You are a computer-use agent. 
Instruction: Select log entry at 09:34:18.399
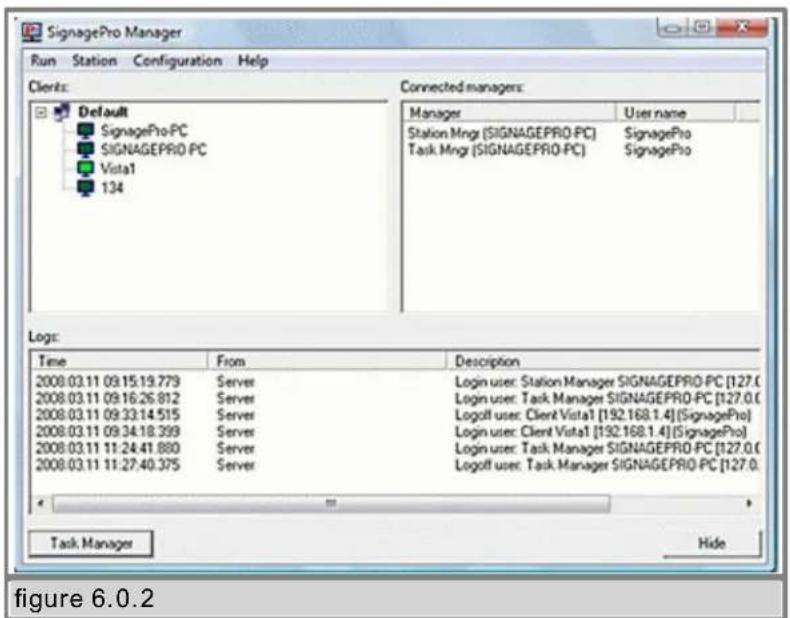click(x=397, y=432)
